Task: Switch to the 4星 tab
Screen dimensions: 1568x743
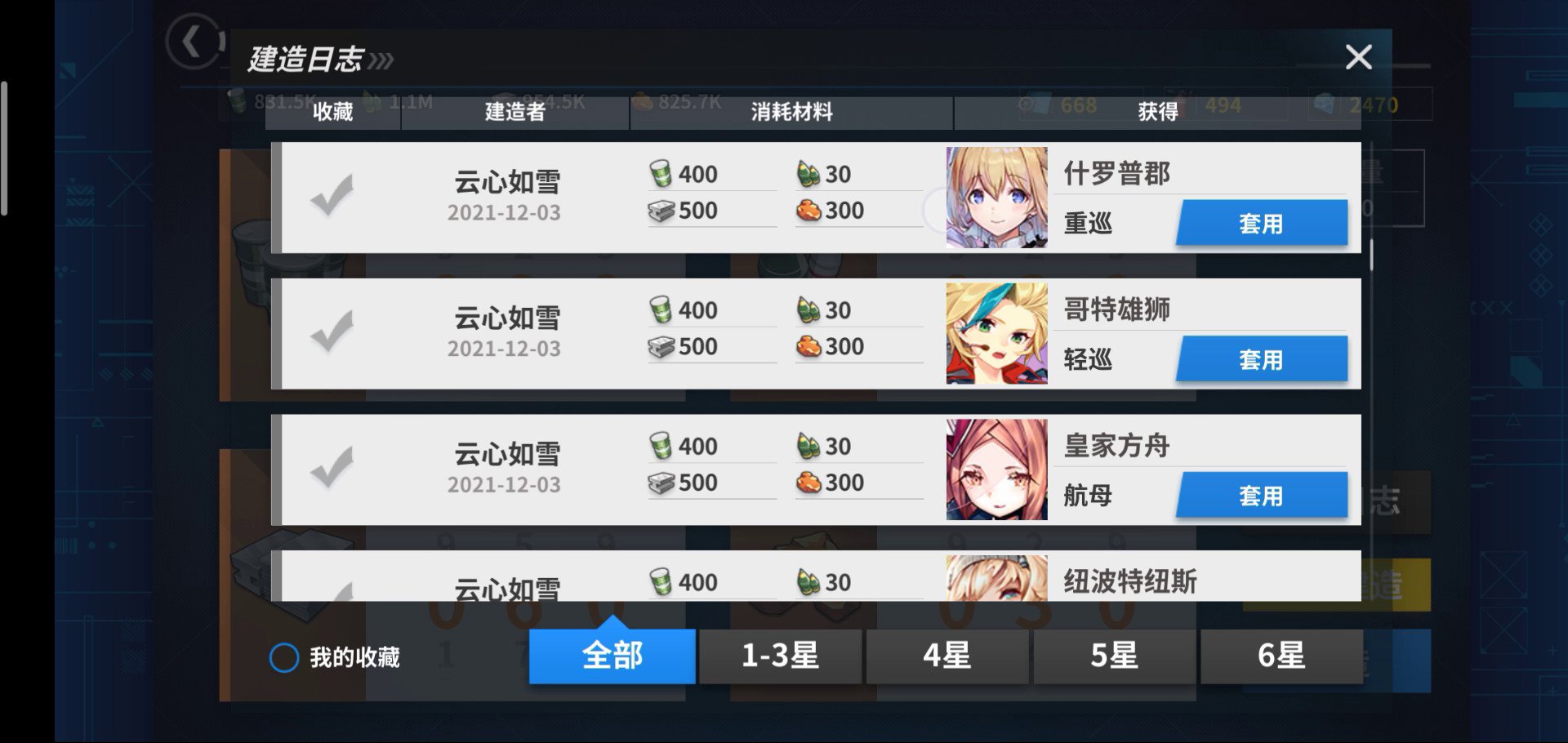Action: tap(947, 656)
